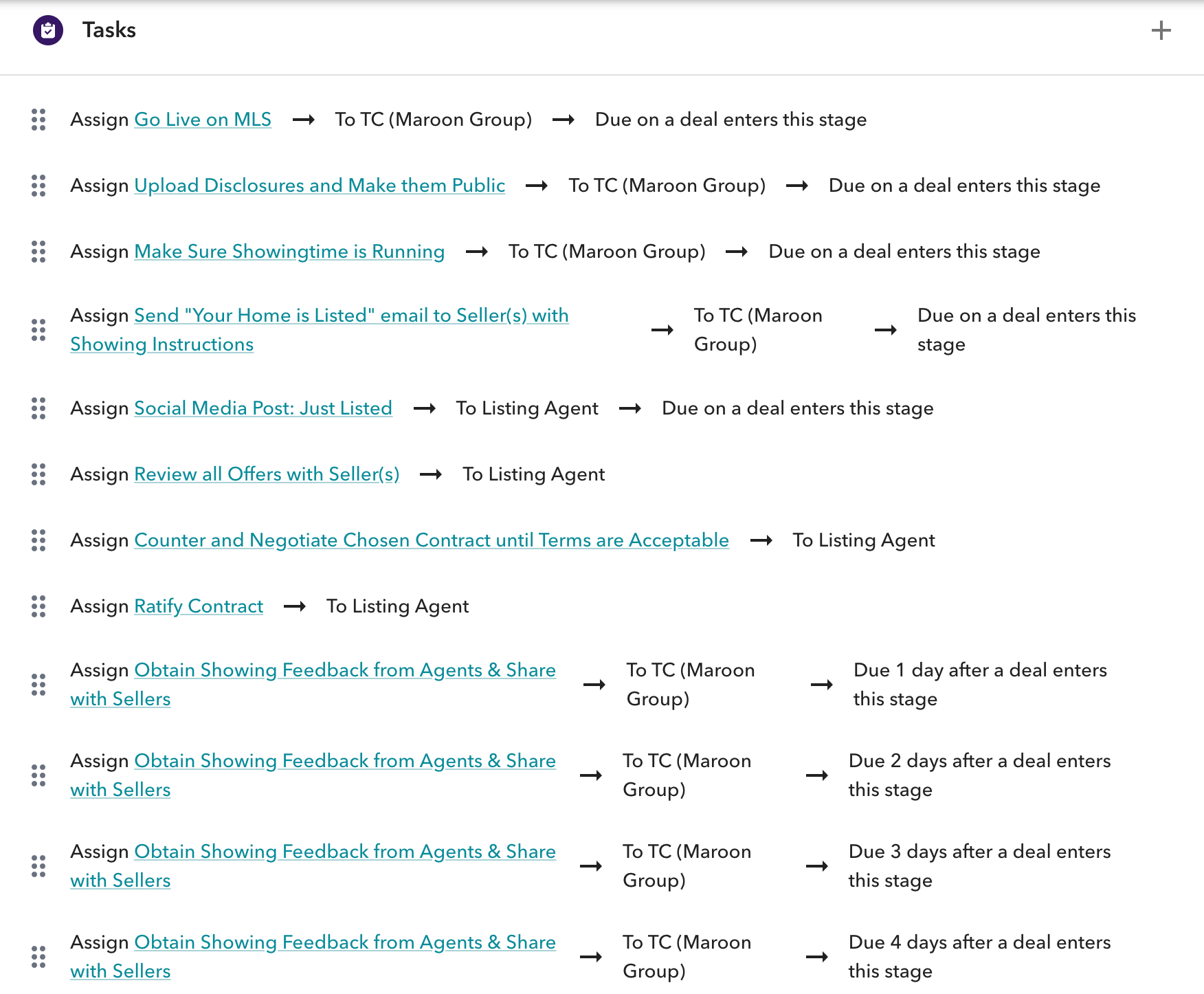Click the Tasks section heading

tap(109, 30)
